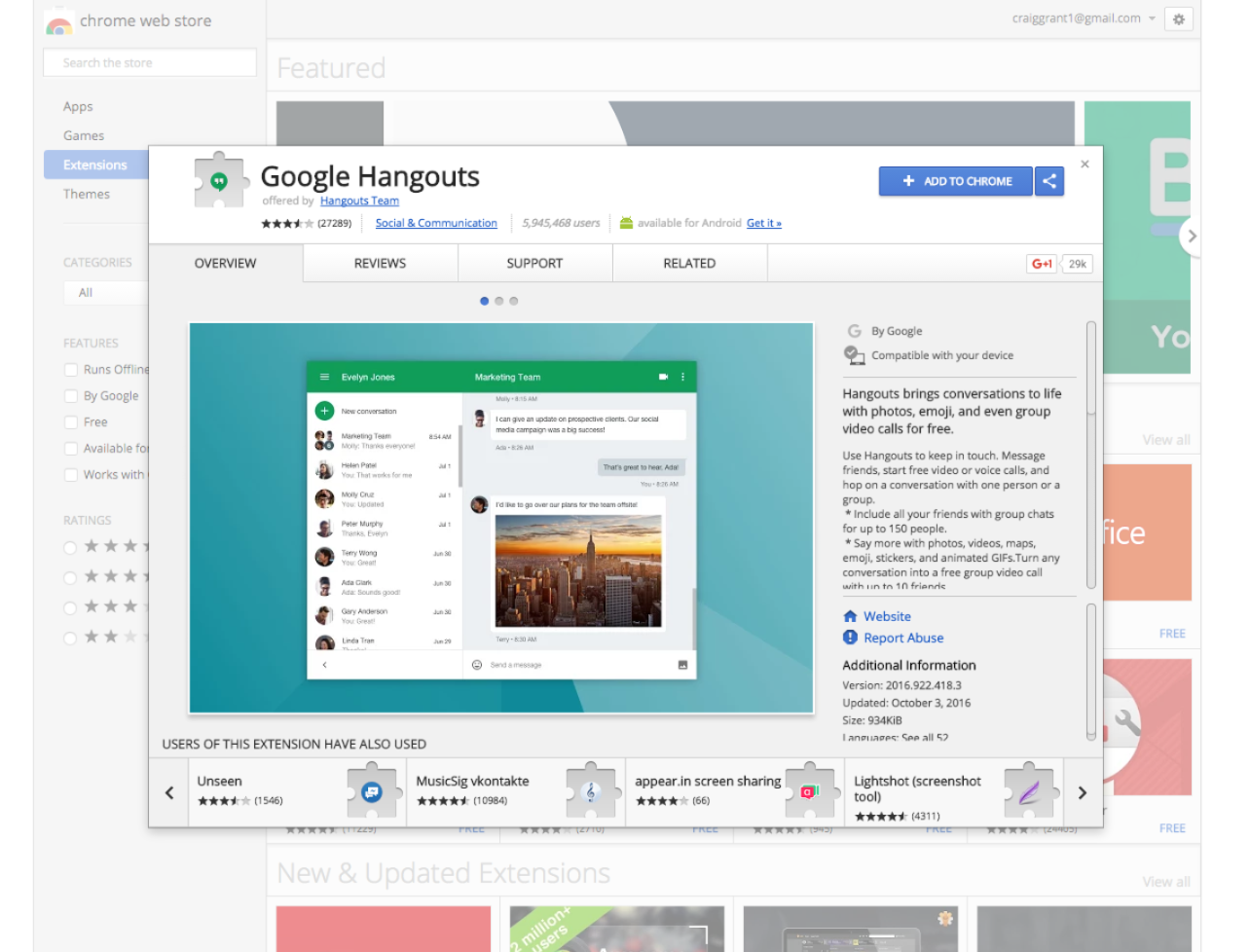Select the three-star rating radio button

point(70,608)
